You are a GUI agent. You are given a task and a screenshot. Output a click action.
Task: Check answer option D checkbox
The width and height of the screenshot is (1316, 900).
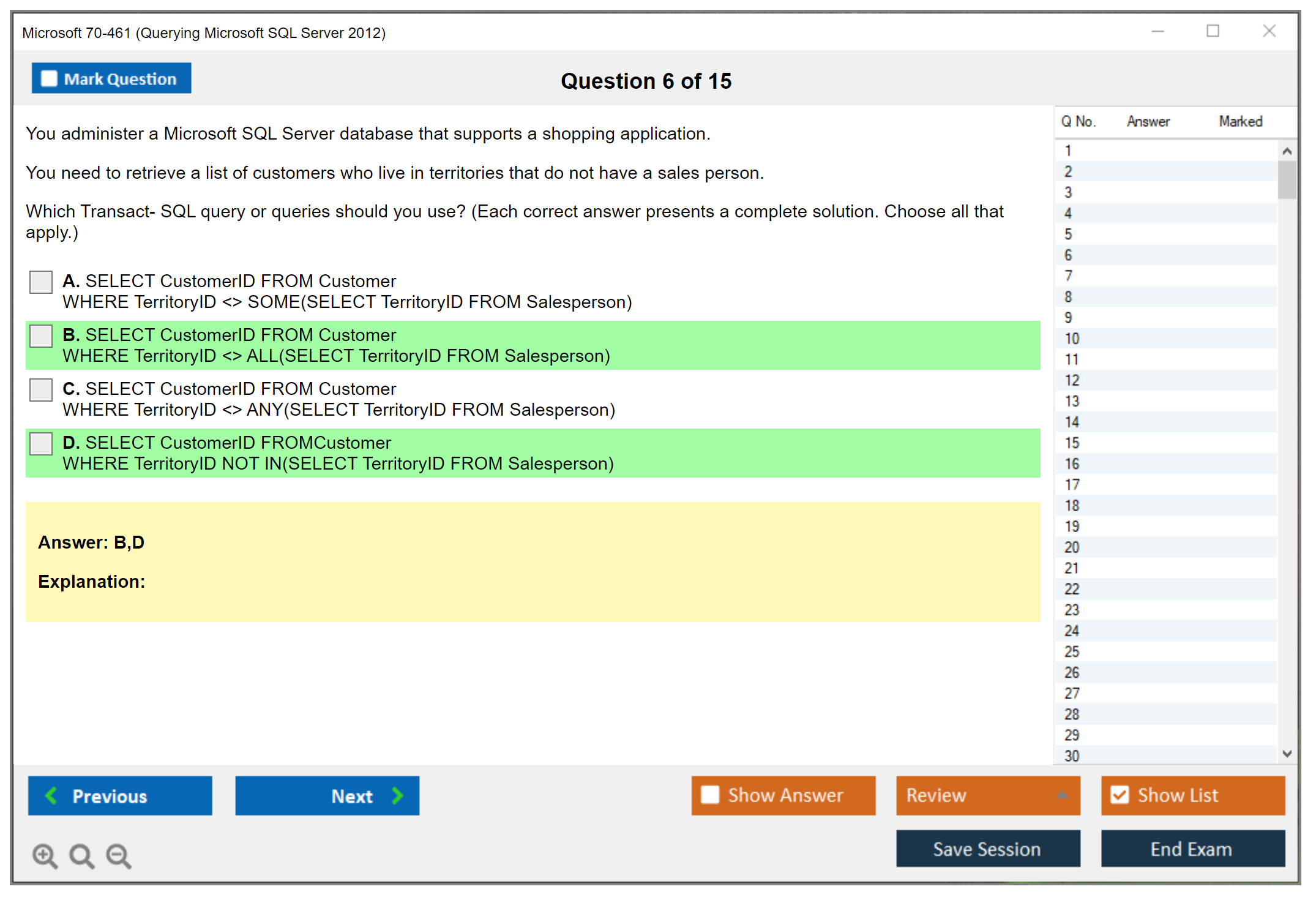[x=41, y=444]
